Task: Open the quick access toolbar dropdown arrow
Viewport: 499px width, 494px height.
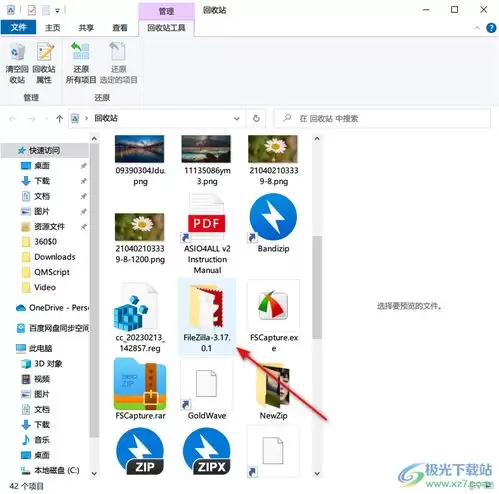Action: (57, 11)
